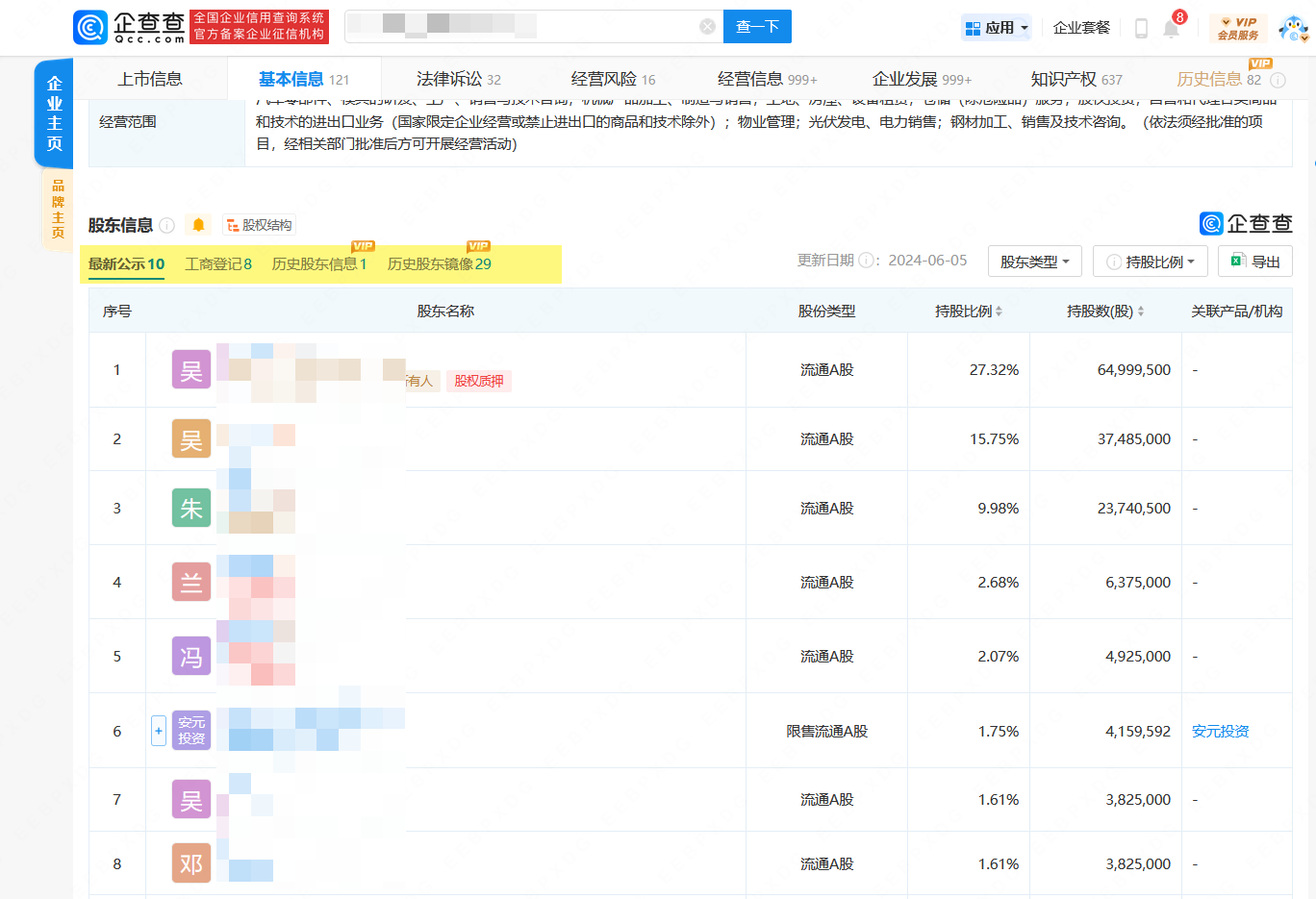Switch to the 法律诉讼 tab
1316x899 pixels.
point(458,79)
